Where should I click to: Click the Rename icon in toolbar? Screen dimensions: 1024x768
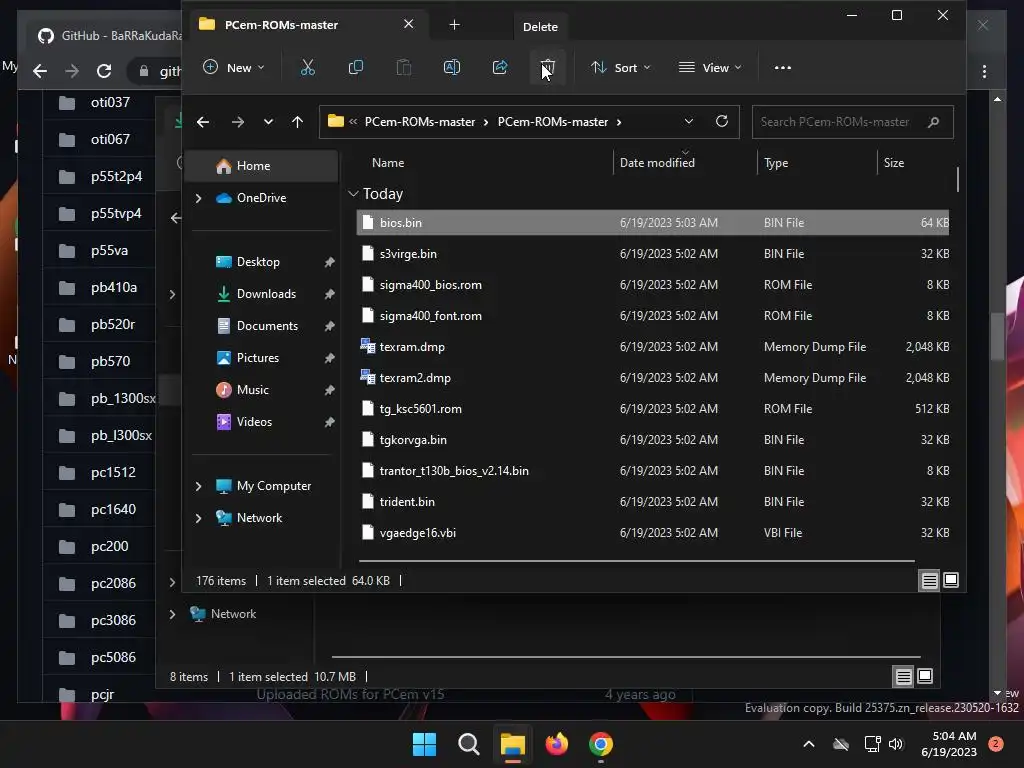click(452, 67)
